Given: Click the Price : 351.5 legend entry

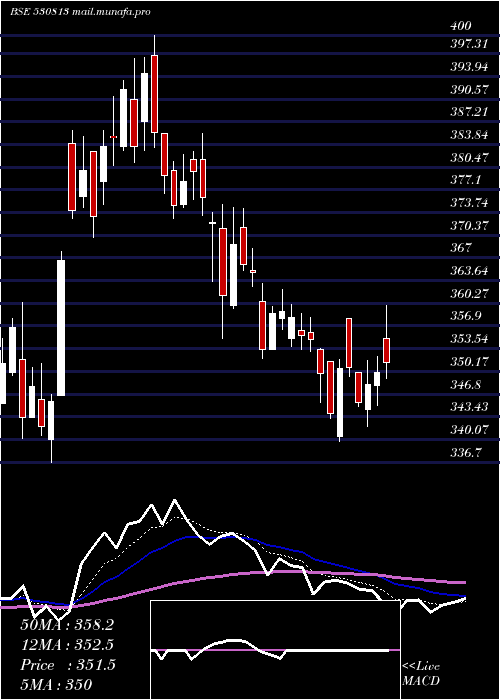Looking at the screenshot, I should point(68,665).
